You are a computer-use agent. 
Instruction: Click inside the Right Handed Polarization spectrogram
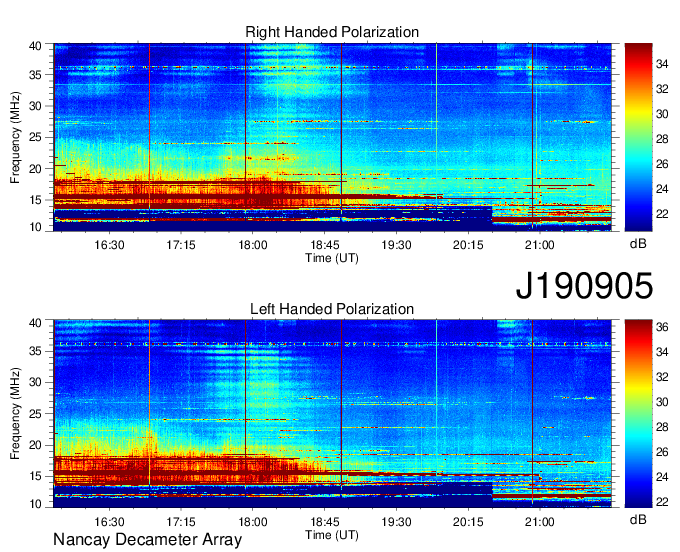tap(332, 137)
